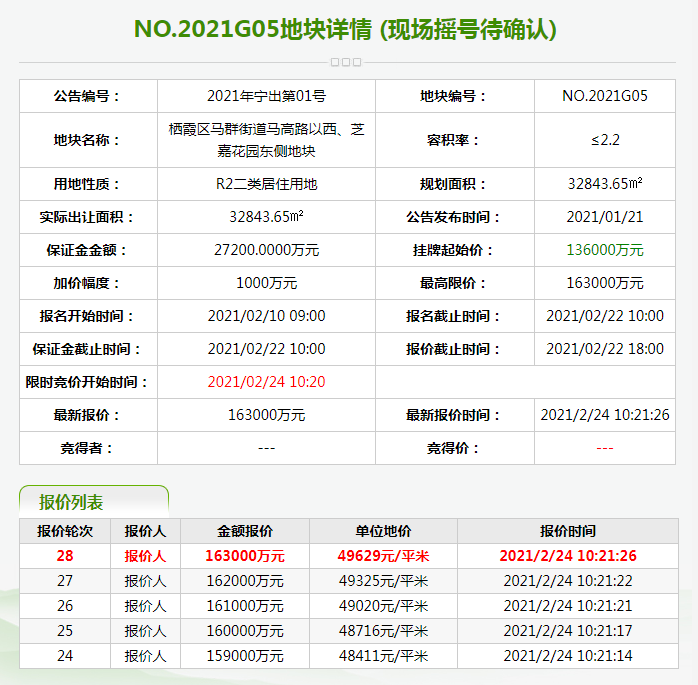698x685 pixels.
Task: Click the 单位地价 column header
Action: (383, 531)
